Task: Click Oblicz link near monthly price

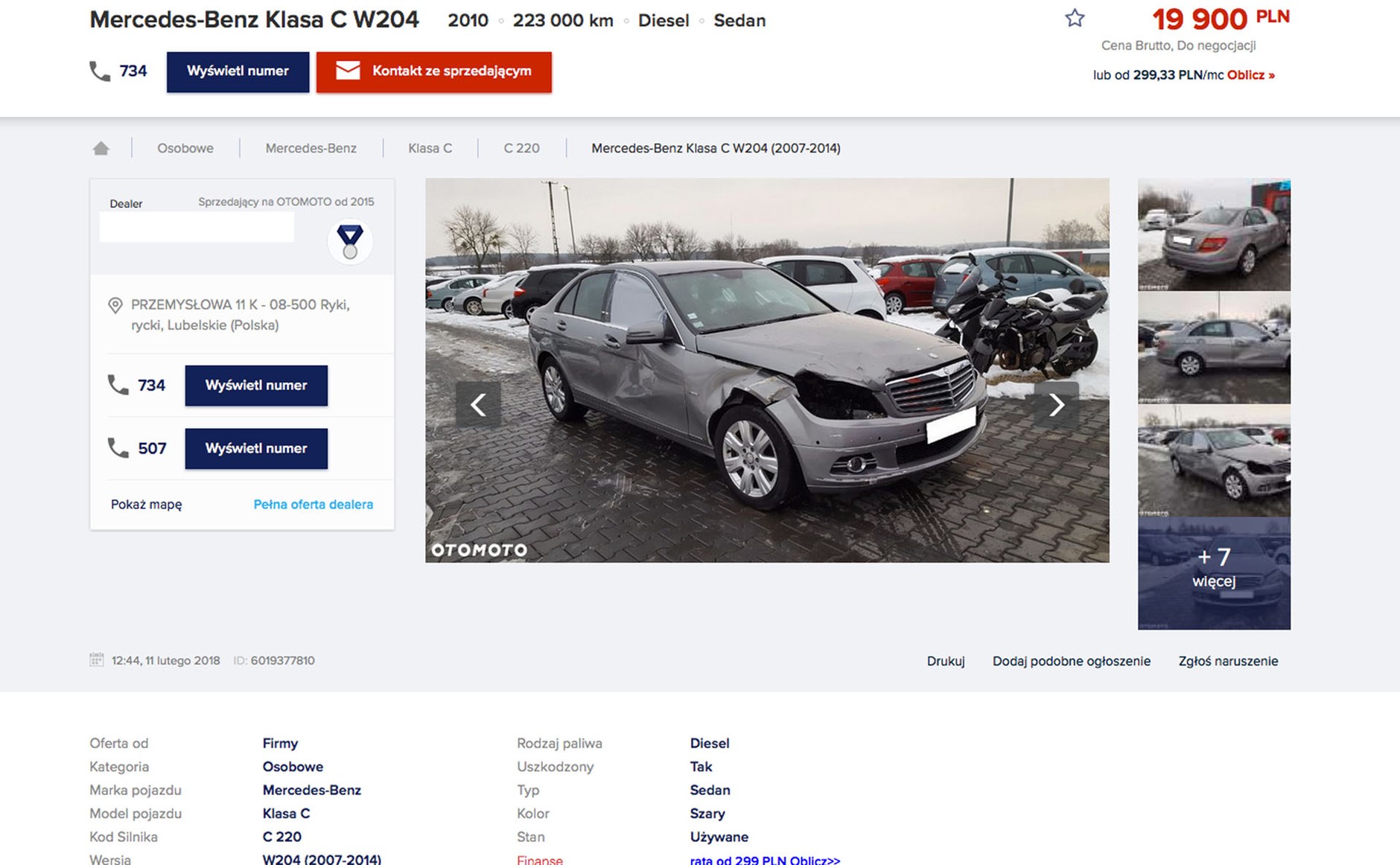Action: click(1250, 75)
